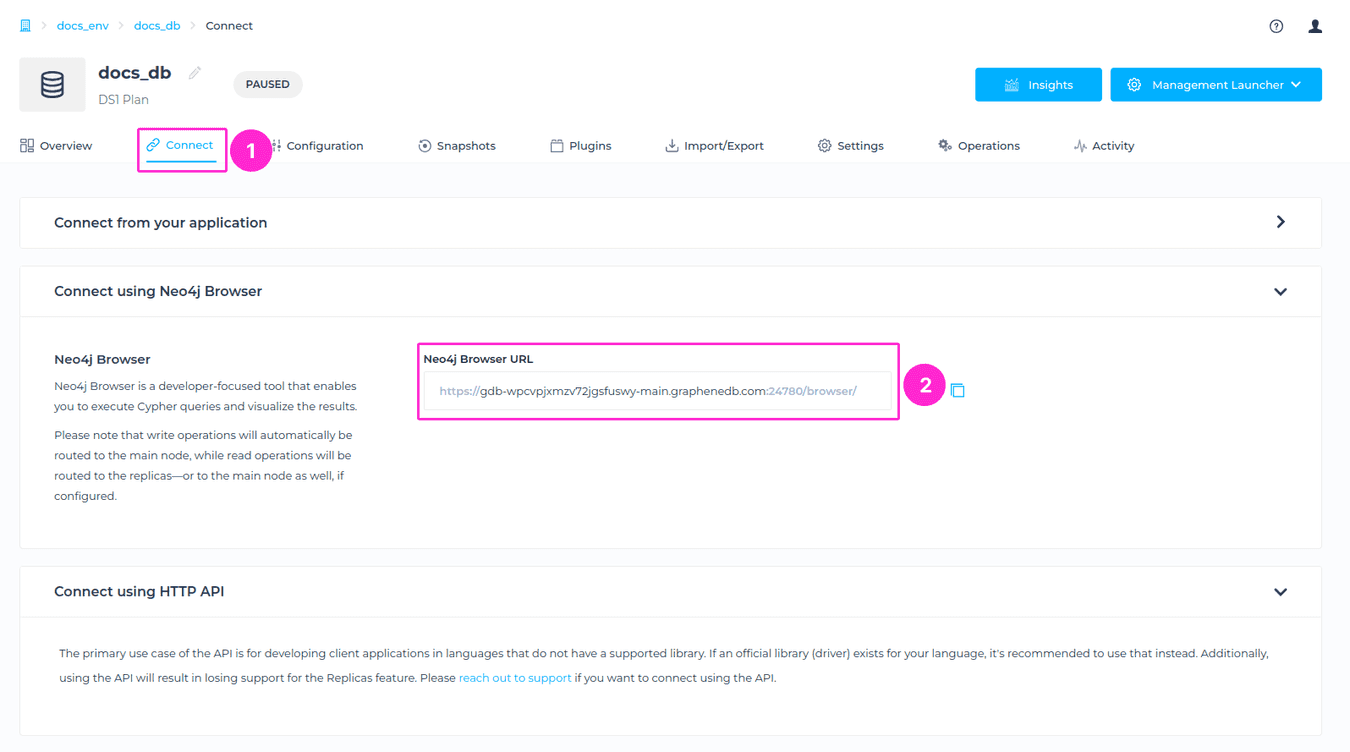Collapse the Connect using HTTP API section
Viewport: 1350px width, 752px height.
tap(1281, 591)
